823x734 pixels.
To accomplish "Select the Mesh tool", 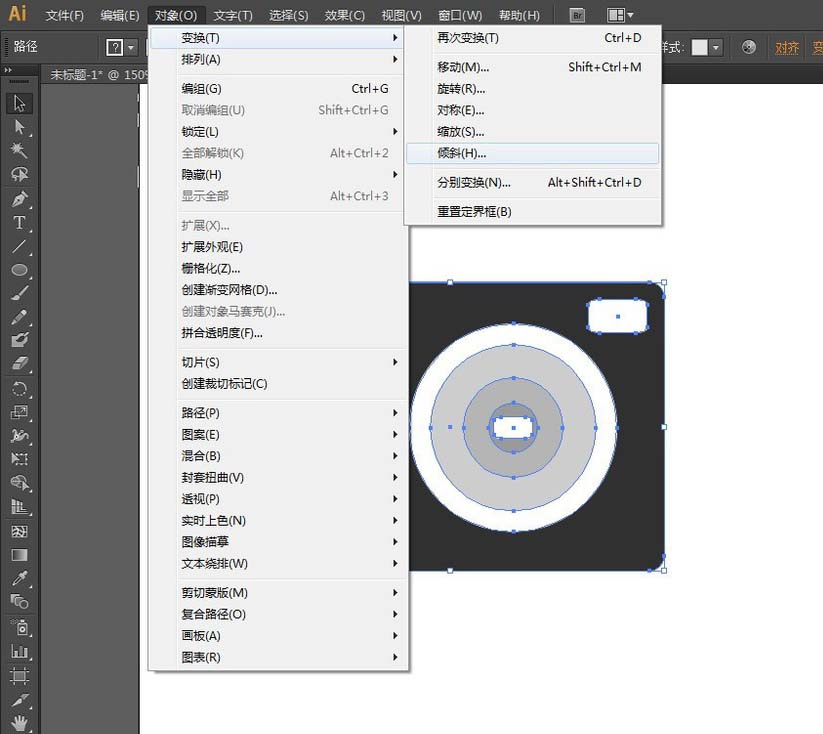I will (19, 531).
